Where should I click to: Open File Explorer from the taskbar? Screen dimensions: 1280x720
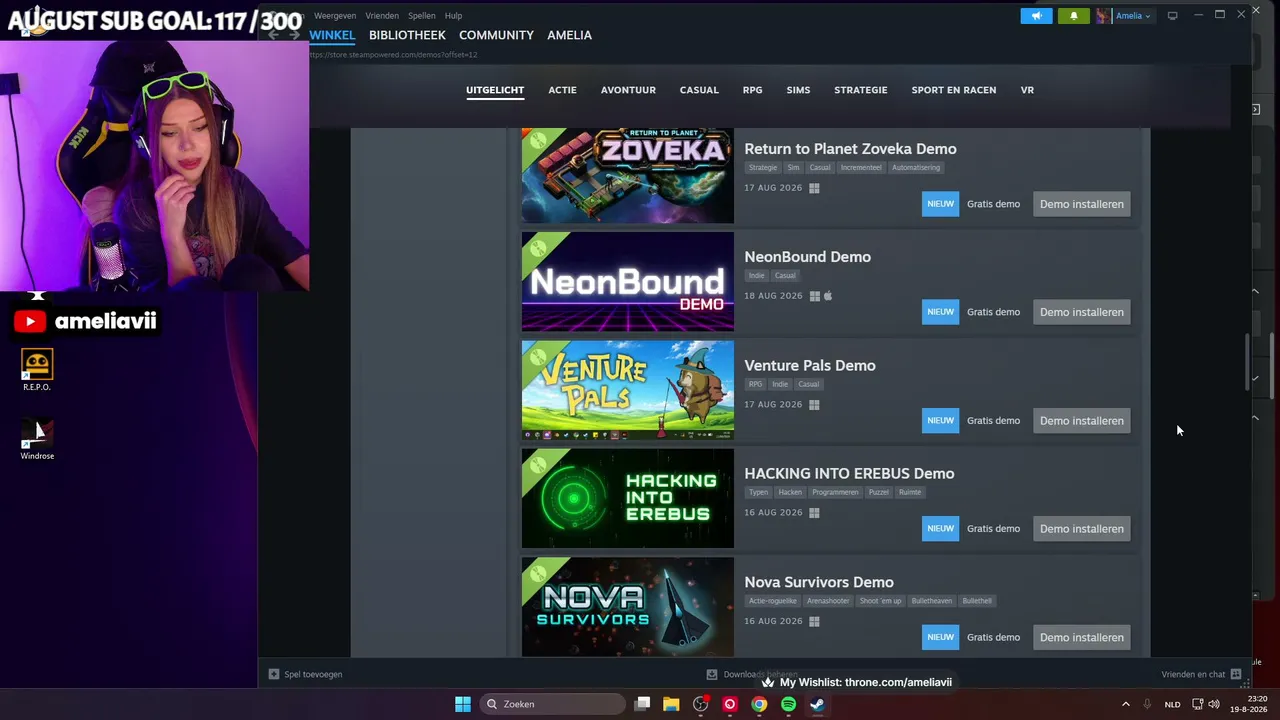[x=671, y=704]
